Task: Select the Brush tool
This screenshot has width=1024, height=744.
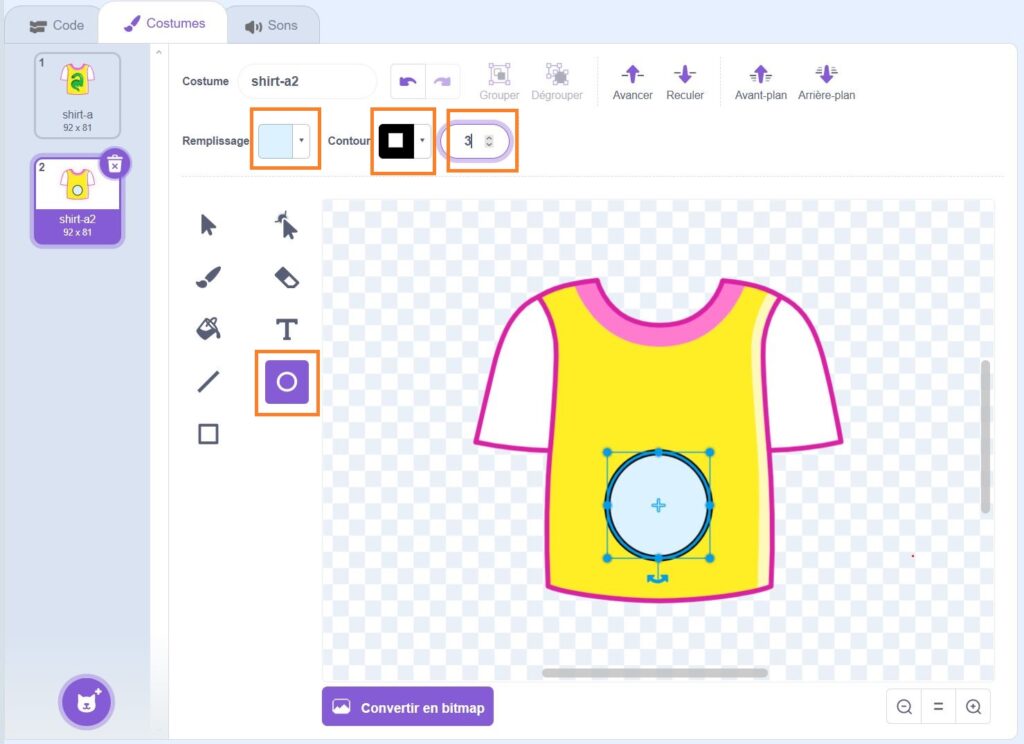Action: coord(208,278)
